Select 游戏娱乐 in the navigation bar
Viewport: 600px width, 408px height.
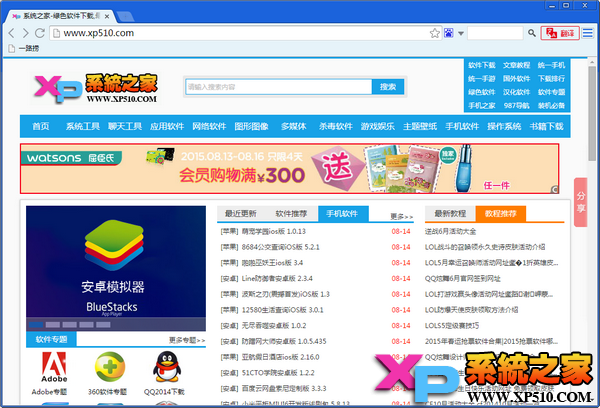click(x=378, y=126)
